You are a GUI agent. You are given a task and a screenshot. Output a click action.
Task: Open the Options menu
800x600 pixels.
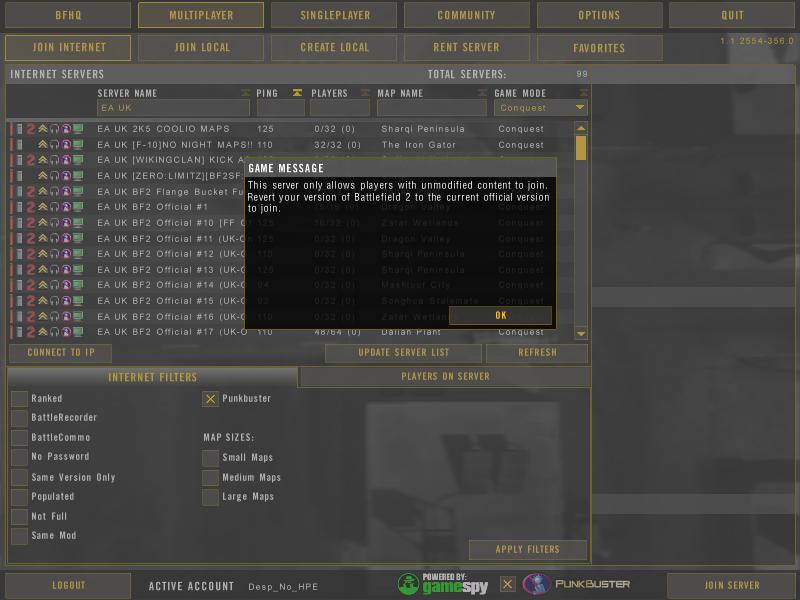[599, 15]
